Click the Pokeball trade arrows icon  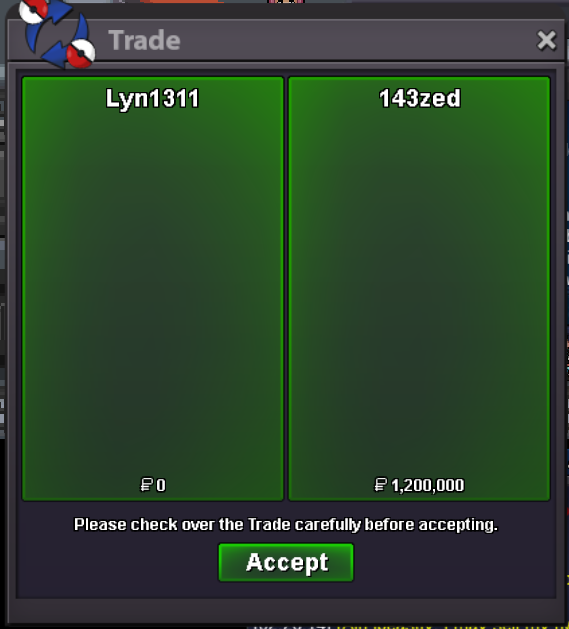pos(57,33)
